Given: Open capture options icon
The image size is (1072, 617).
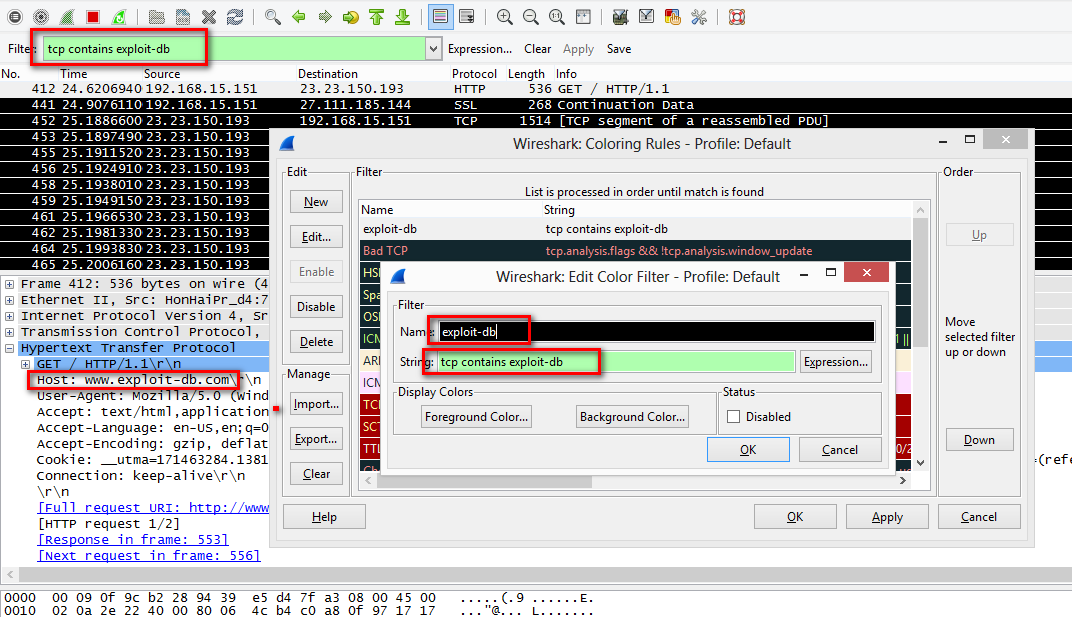Looking at the screenshot, I should (41, 17).
